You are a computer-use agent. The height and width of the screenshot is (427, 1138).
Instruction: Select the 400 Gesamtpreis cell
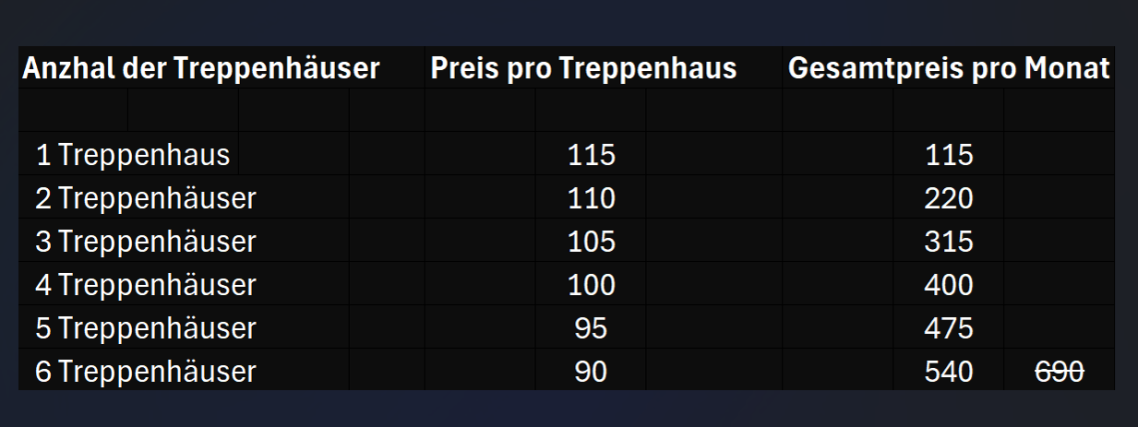click(x=949, y=285)
